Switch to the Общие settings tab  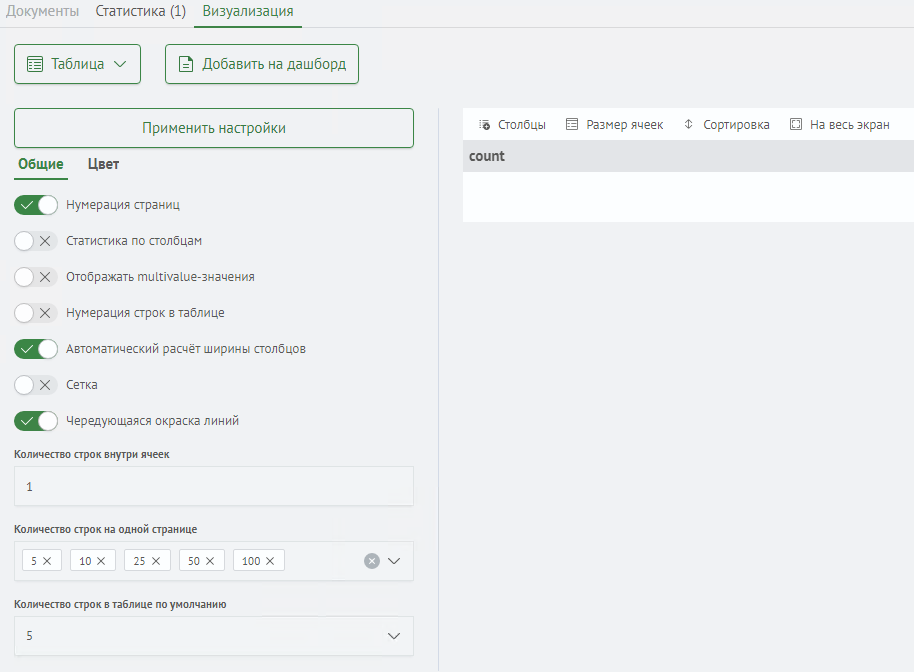point(41,164)
